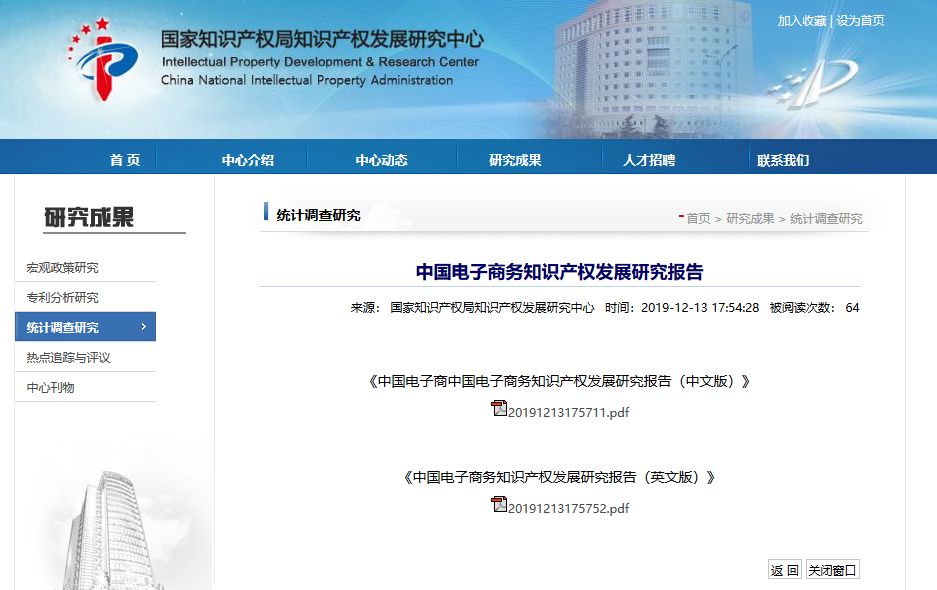Click the 关闭窗口 button

point(832,570)
